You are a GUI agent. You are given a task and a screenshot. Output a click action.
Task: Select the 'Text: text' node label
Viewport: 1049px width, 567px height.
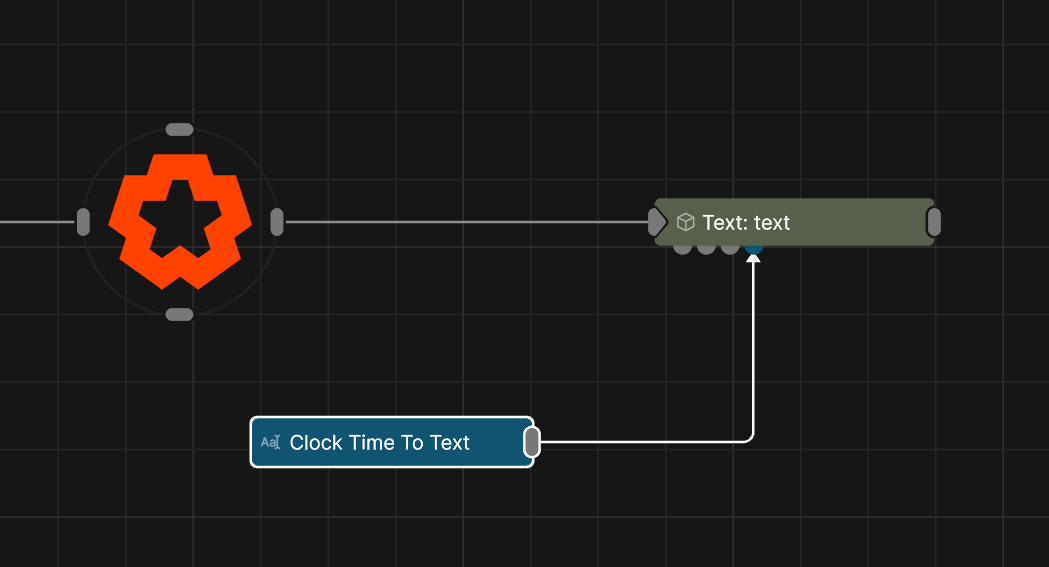[x=746, y=222]
